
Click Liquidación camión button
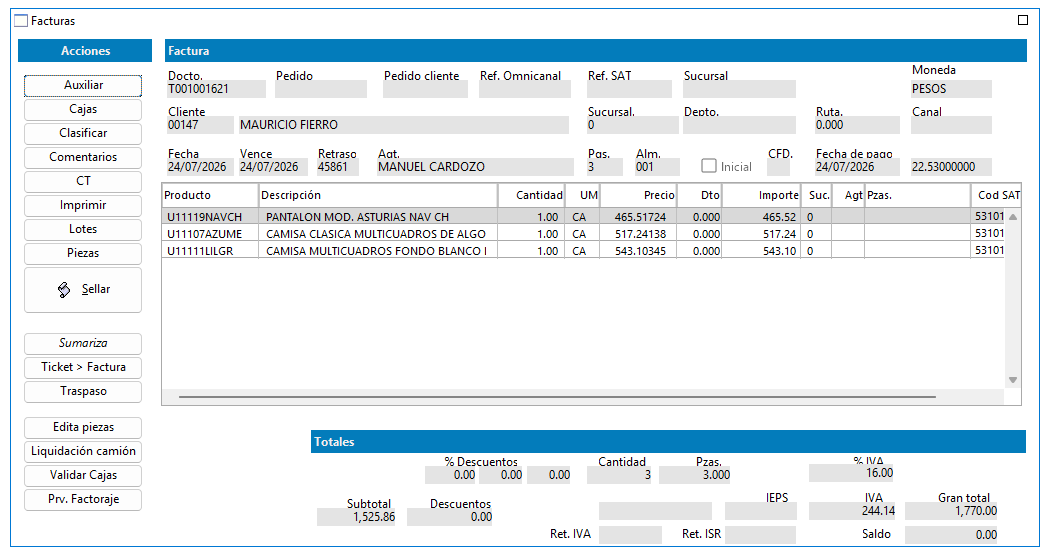click(83, 452)
